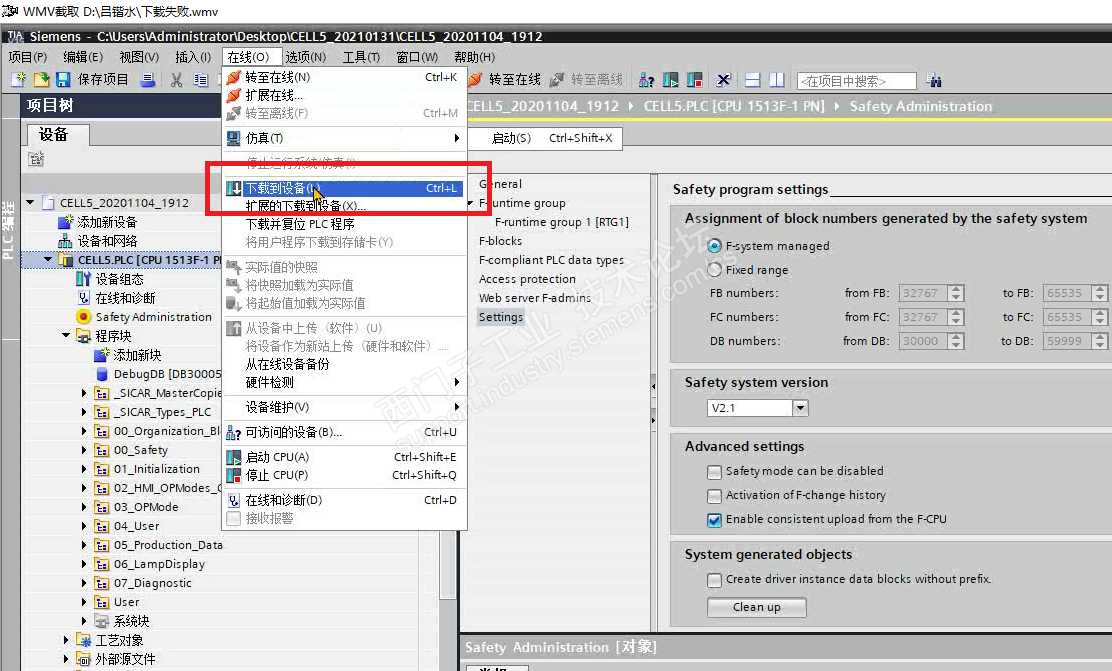Expand the 01_Initialization folder
This screenshot has width=1112, height=671.
click(x=84, y=469)
